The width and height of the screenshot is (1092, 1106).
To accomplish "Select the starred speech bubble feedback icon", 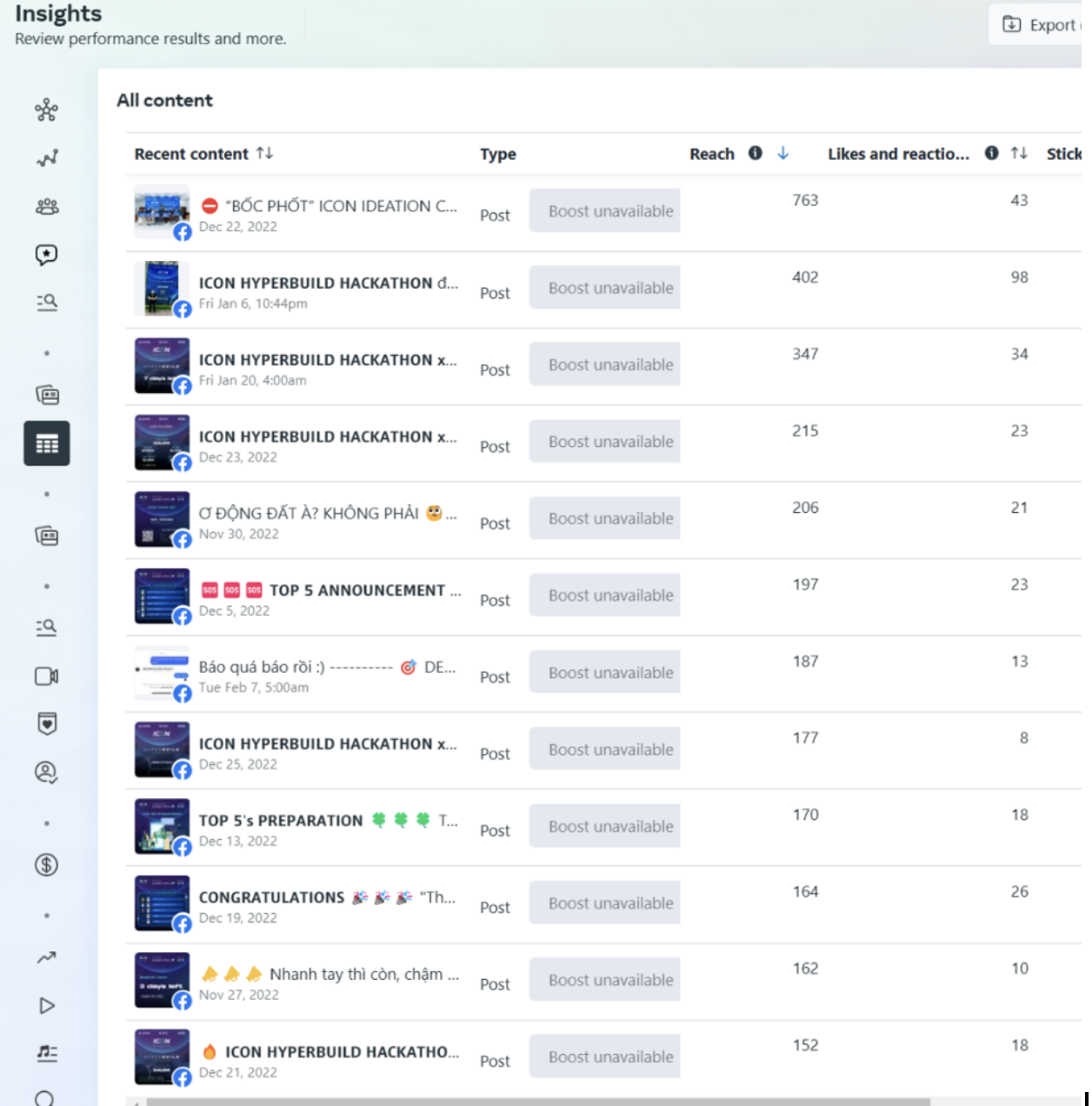I will (x=46, y=254).
